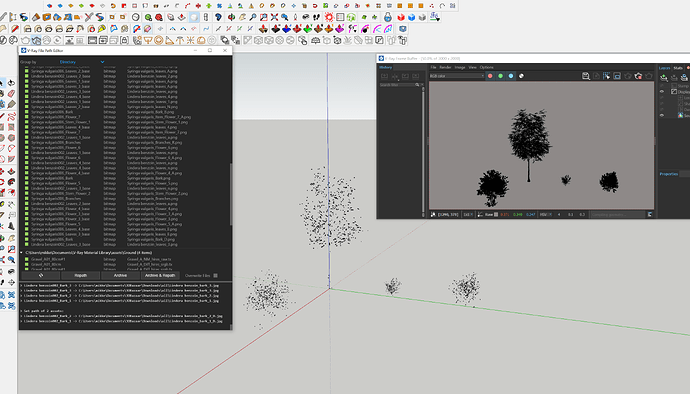The width and height of the screenshot is (690, 394).
Task: Click the pink curve icon in third toolbar row
Action: click(x=377, y=29)
